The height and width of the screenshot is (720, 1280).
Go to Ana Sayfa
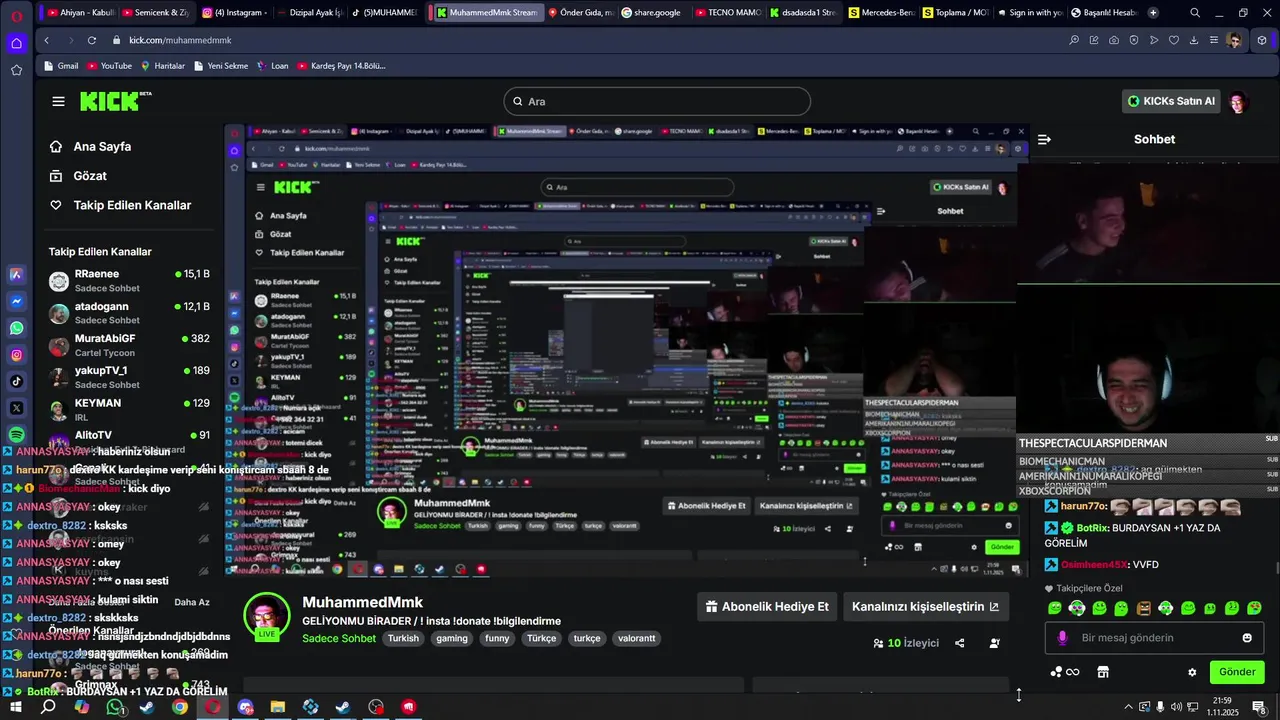[91, 147]
